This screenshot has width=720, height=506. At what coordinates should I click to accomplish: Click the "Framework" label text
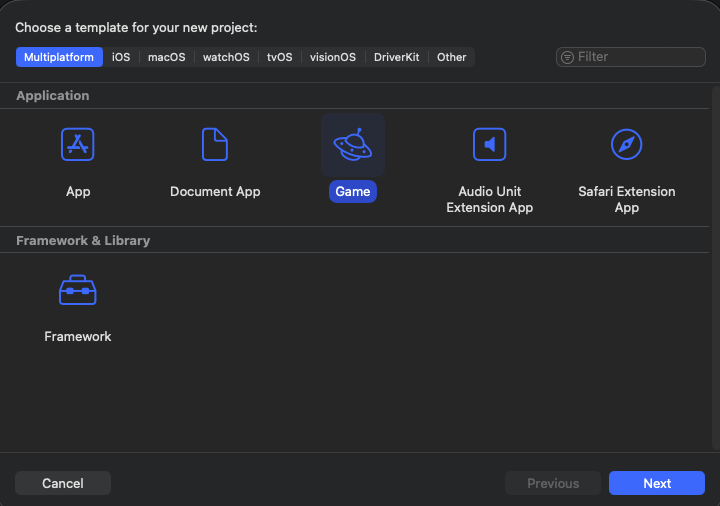[78, 337]
